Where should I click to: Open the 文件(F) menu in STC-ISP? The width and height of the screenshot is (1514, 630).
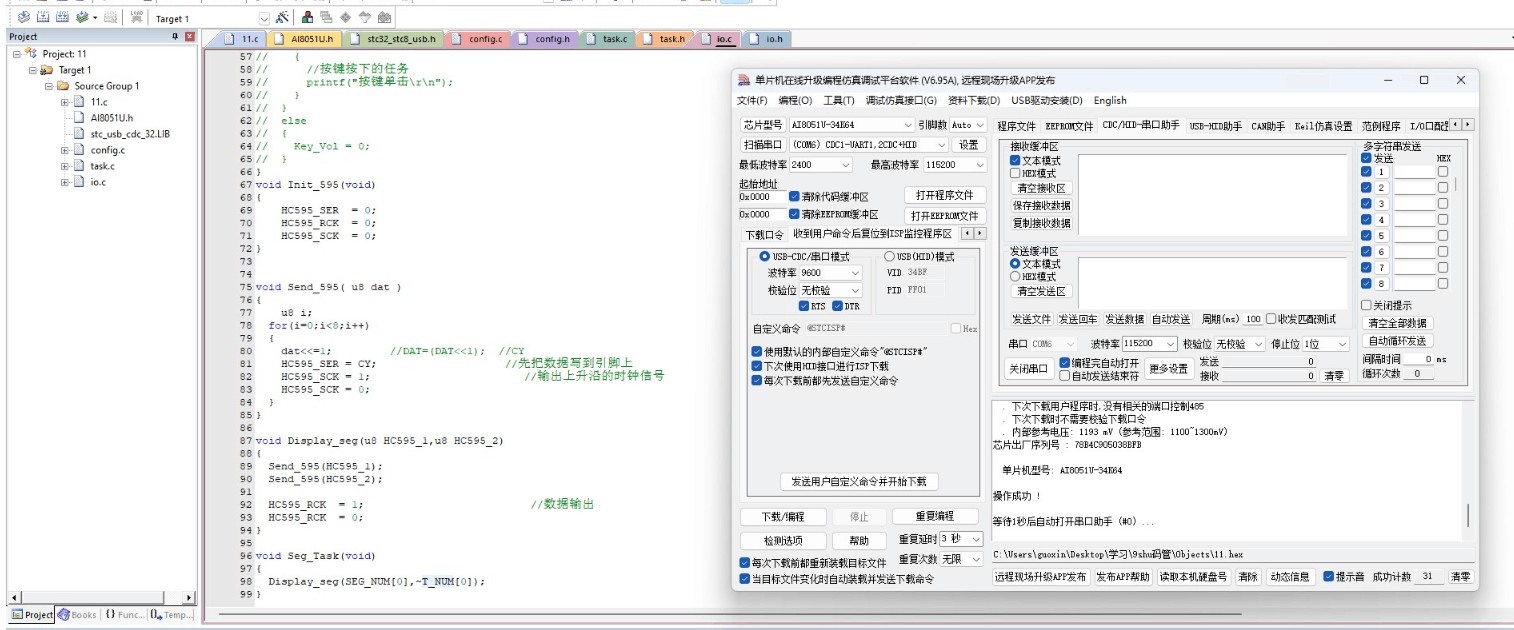(x=752, y=100)
